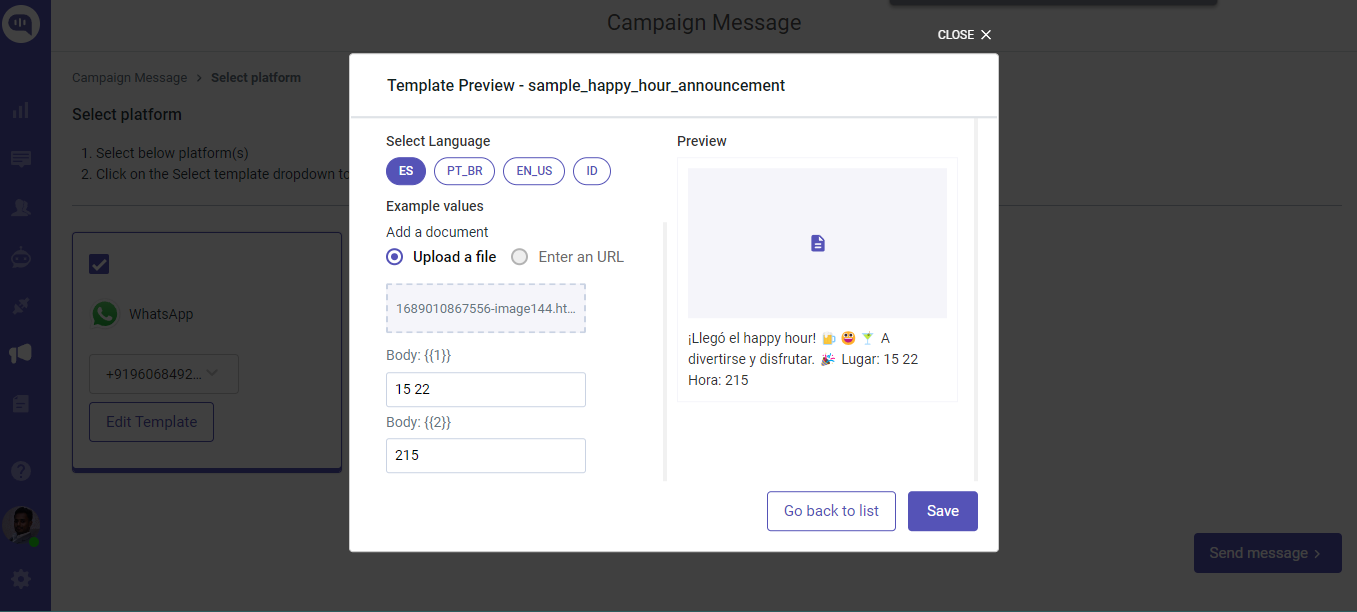Image resolution: width=1357 pixels, height=612 pixels.
Task: Click the Send message button
Action: click(x=1267, y=553)
